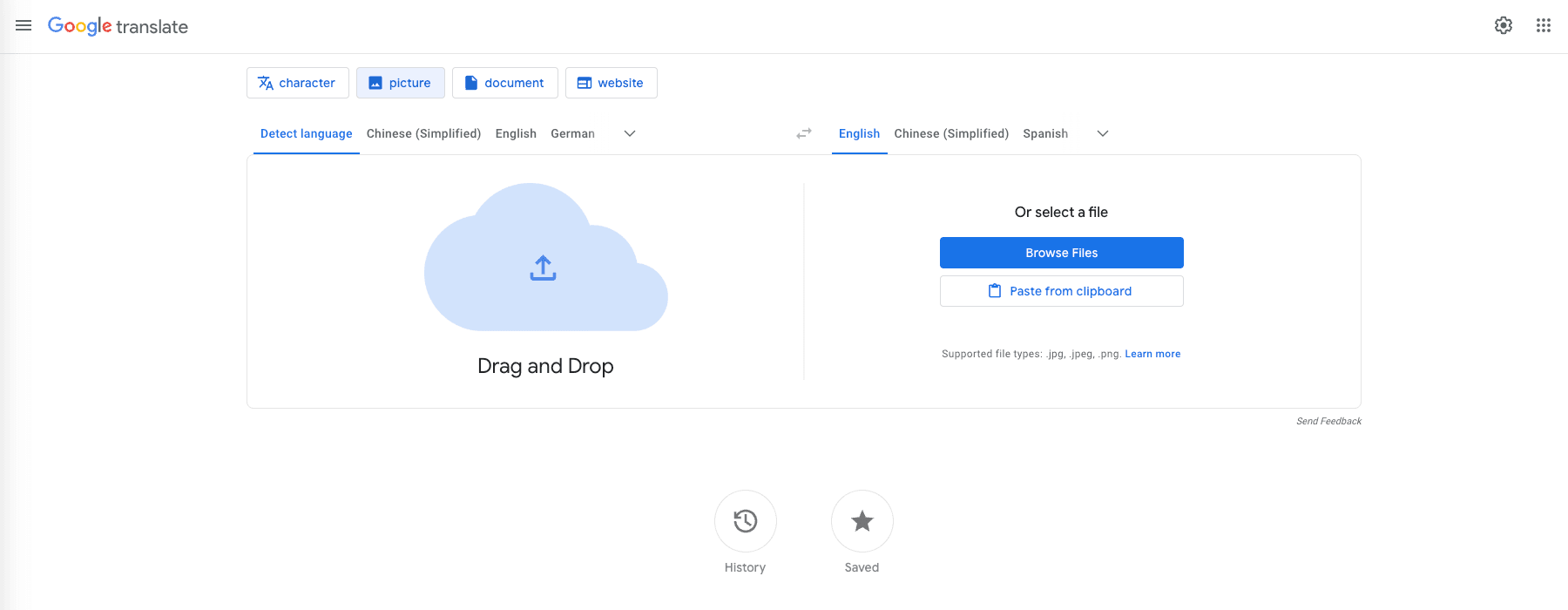Switch to document translation mode

coord(505,83)
